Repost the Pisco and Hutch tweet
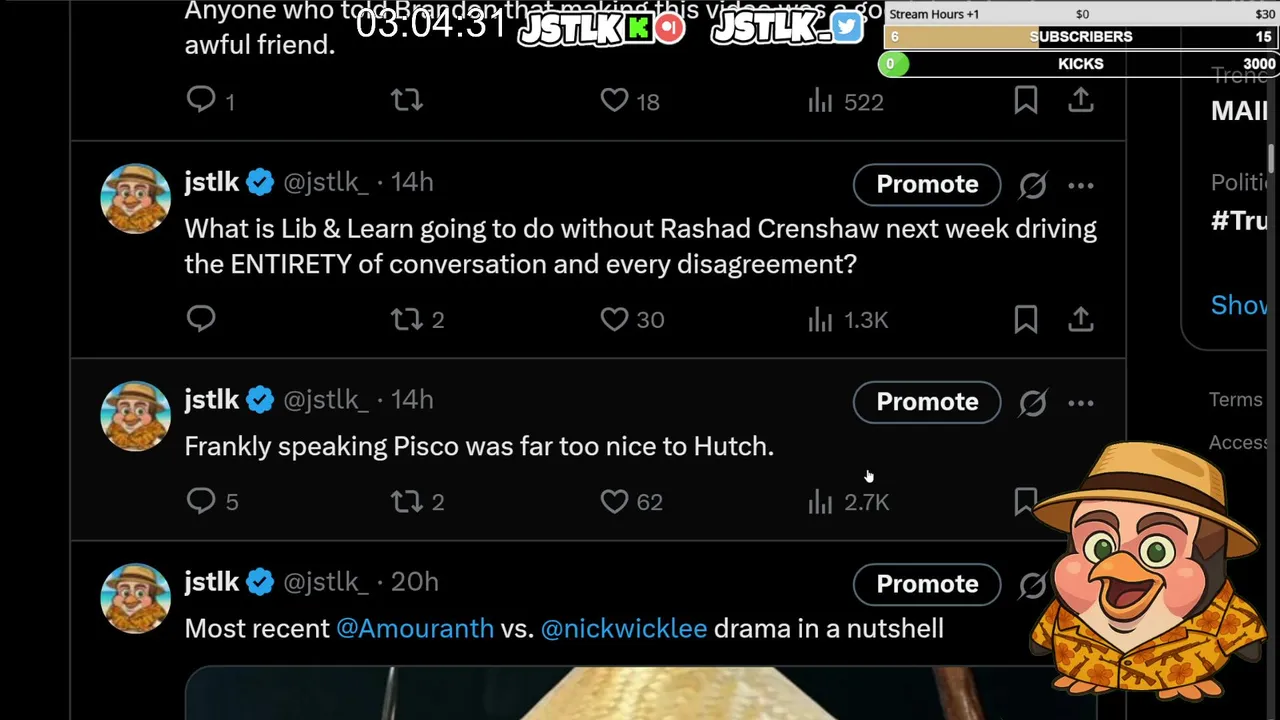Image resolution: width=1280 pixels, height=720 pixels. pos(417,501)
